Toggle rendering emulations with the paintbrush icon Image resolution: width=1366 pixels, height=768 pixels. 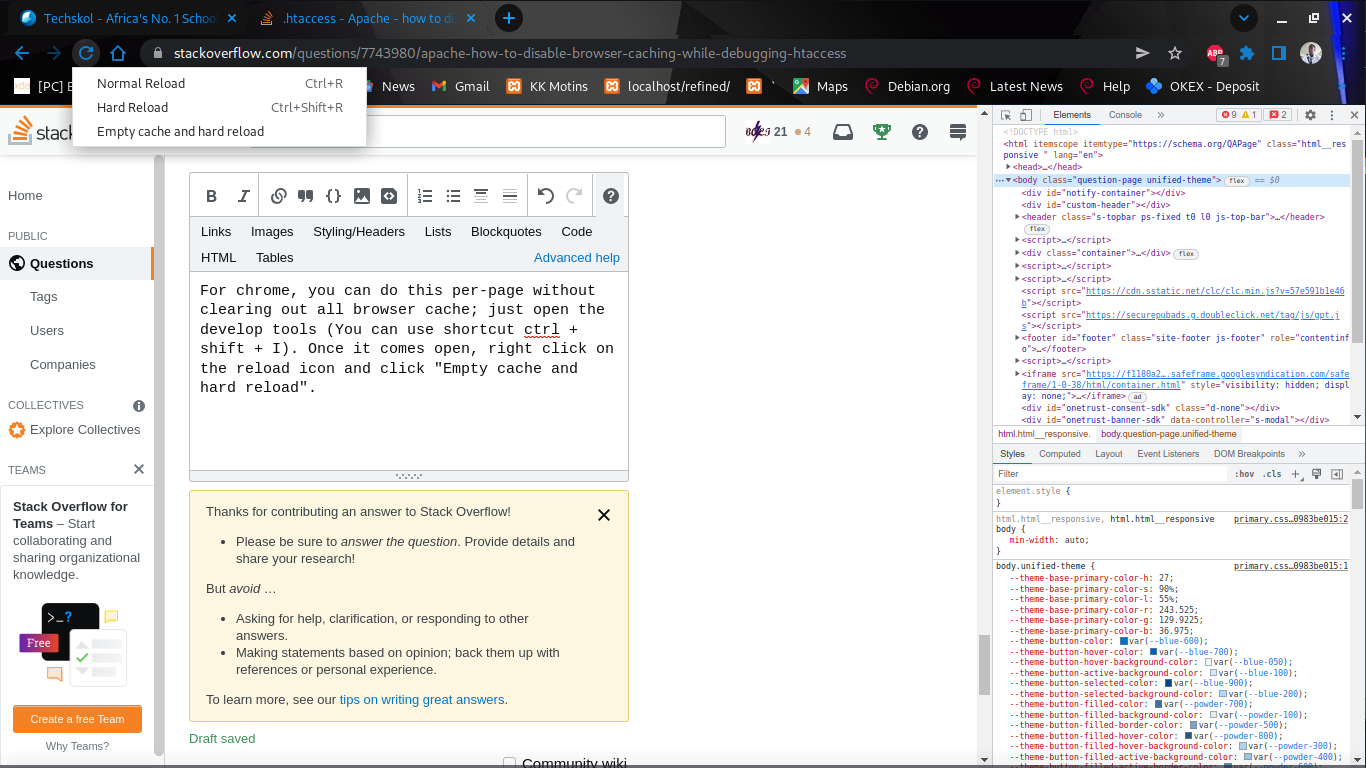pyautogui.click(x=1317, y=474)
